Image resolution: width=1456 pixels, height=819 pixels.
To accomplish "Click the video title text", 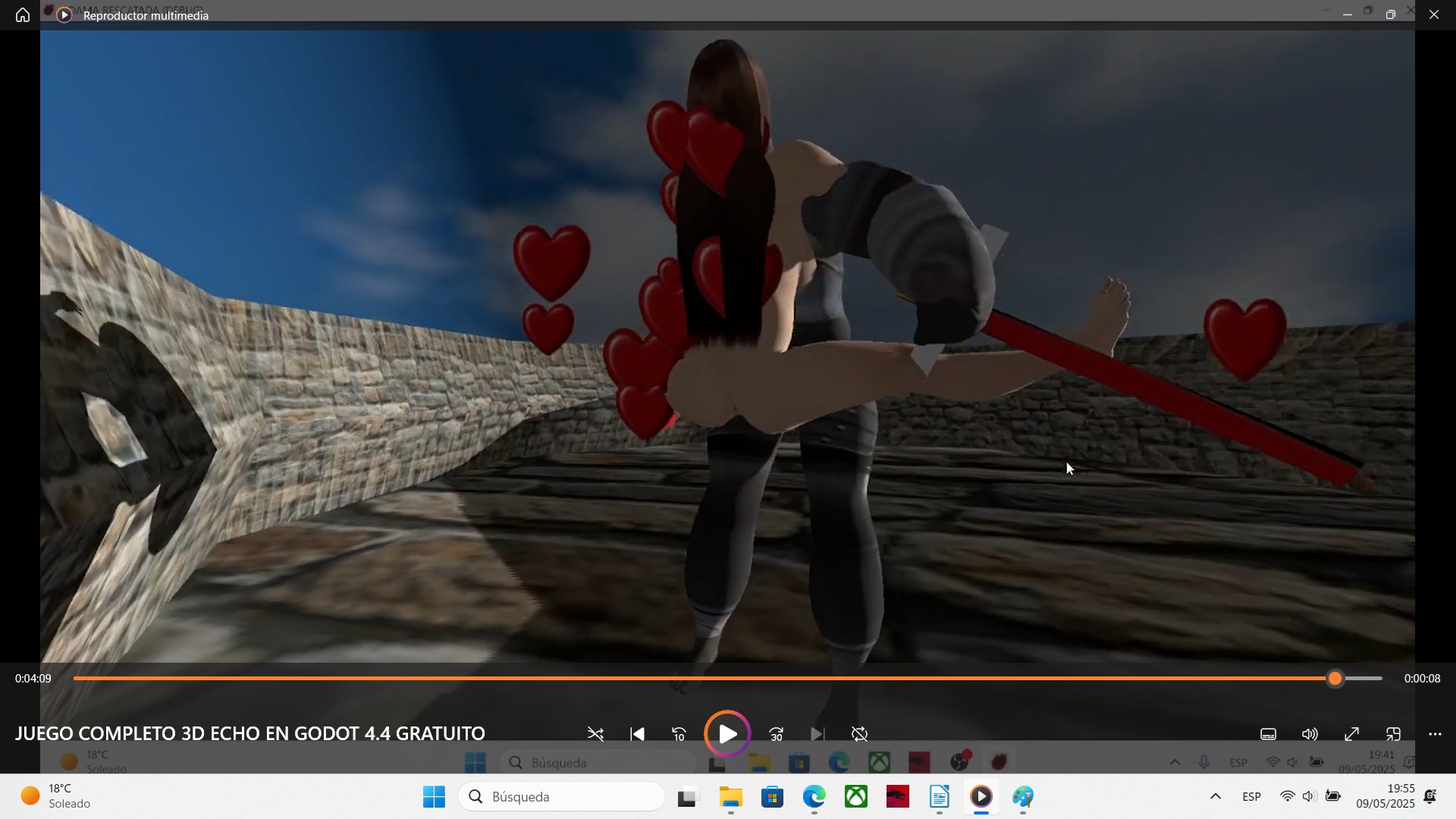I will (x=250, y=733).
